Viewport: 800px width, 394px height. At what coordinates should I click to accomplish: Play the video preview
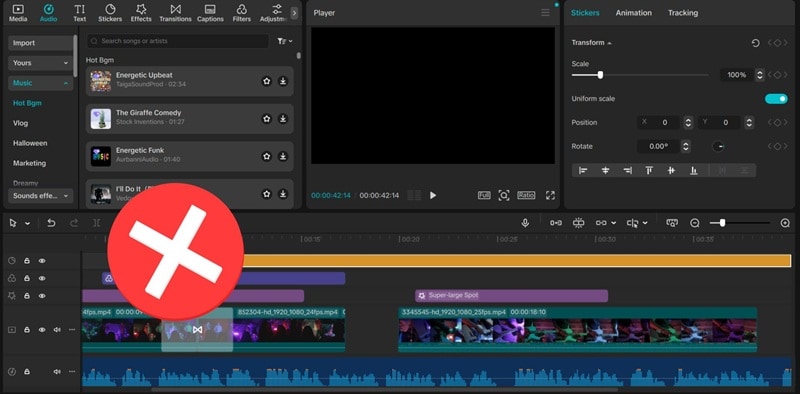pyautogui.click(x=433, y=195)
